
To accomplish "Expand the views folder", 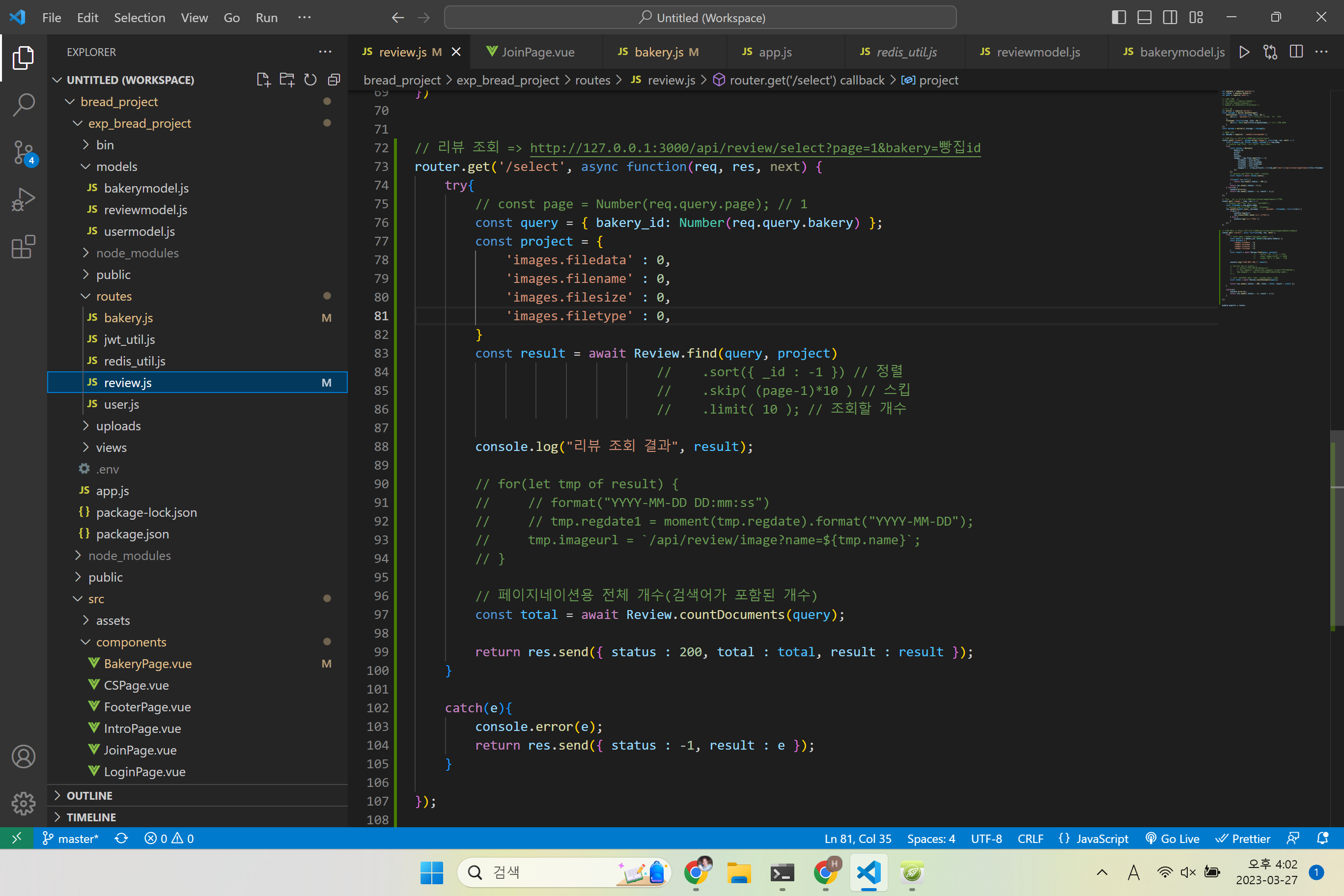I will pyautogui.click(x=197, y=448).
